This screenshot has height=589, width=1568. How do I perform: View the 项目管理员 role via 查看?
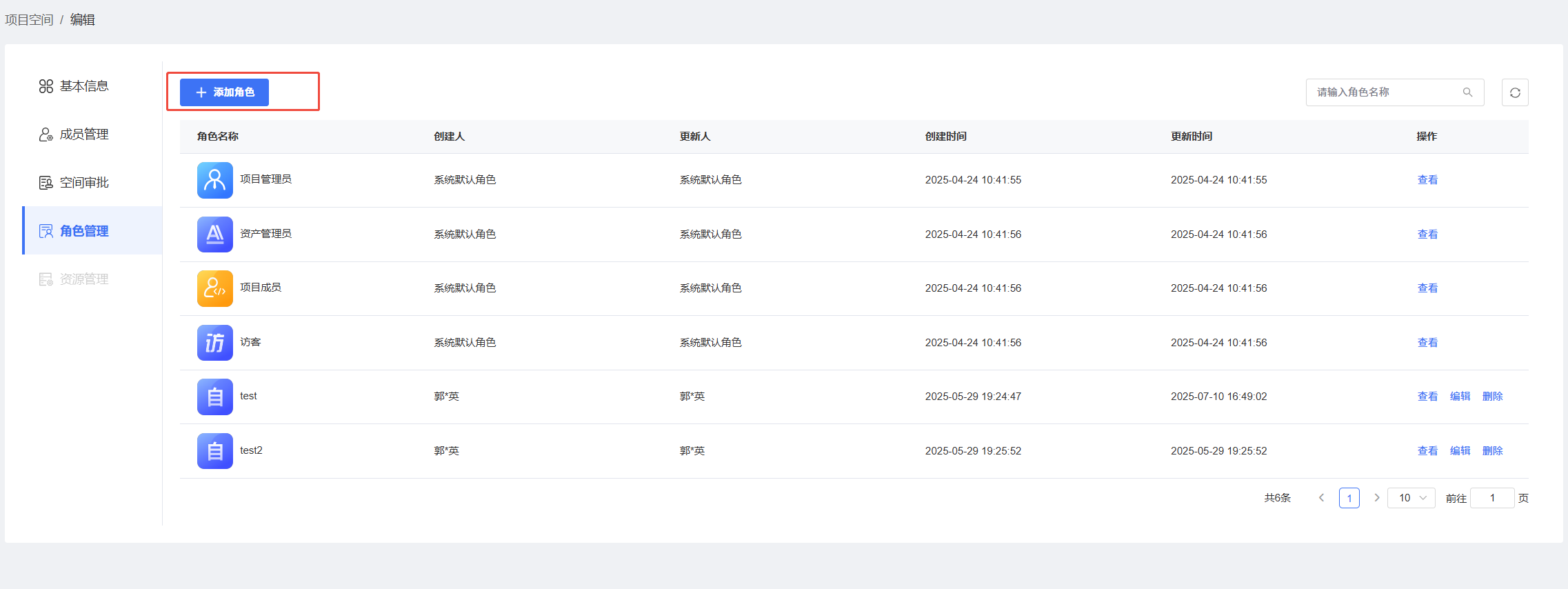1427,180
